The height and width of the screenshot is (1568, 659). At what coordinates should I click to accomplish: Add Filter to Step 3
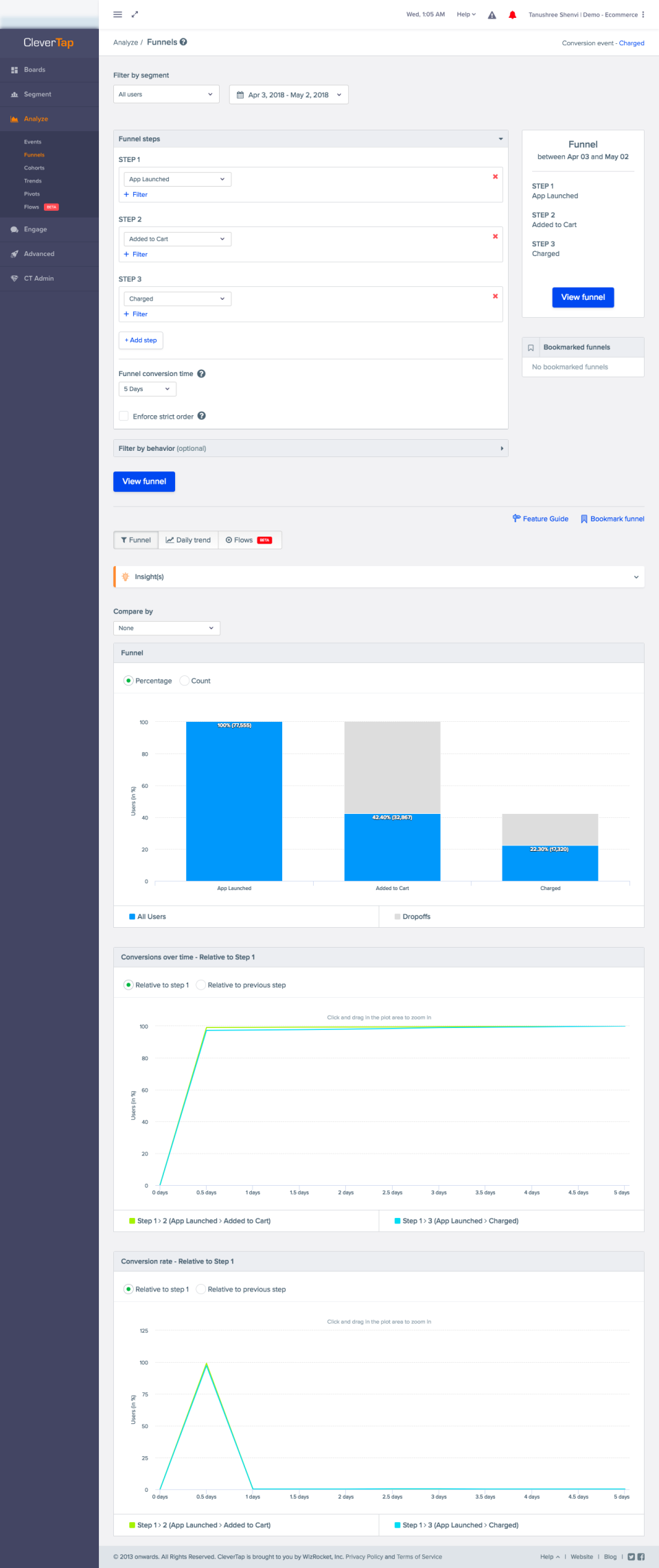tap(136, 314)
